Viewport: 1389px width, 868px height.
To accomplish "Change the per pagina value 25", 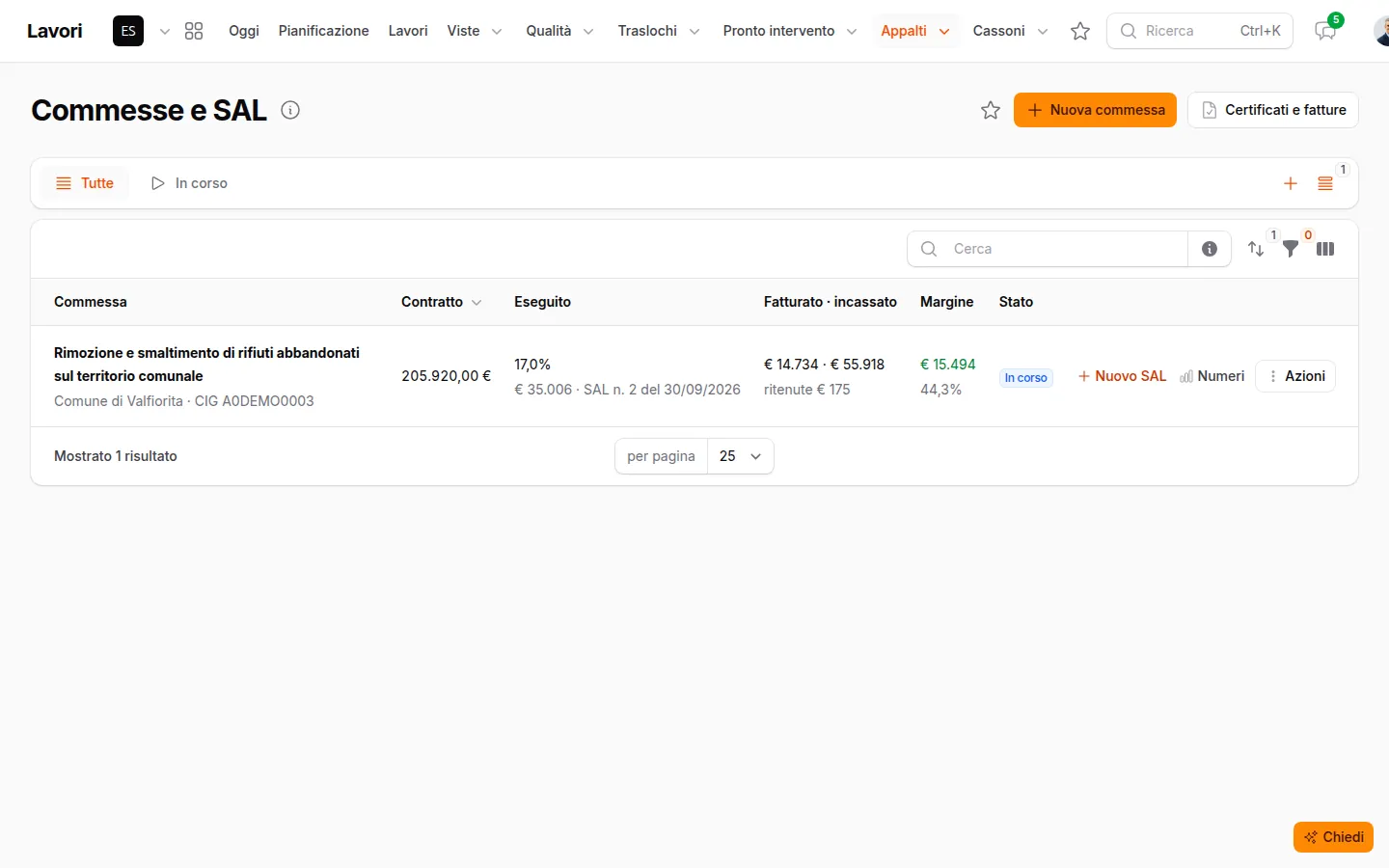I will click(x=741, y=456).
